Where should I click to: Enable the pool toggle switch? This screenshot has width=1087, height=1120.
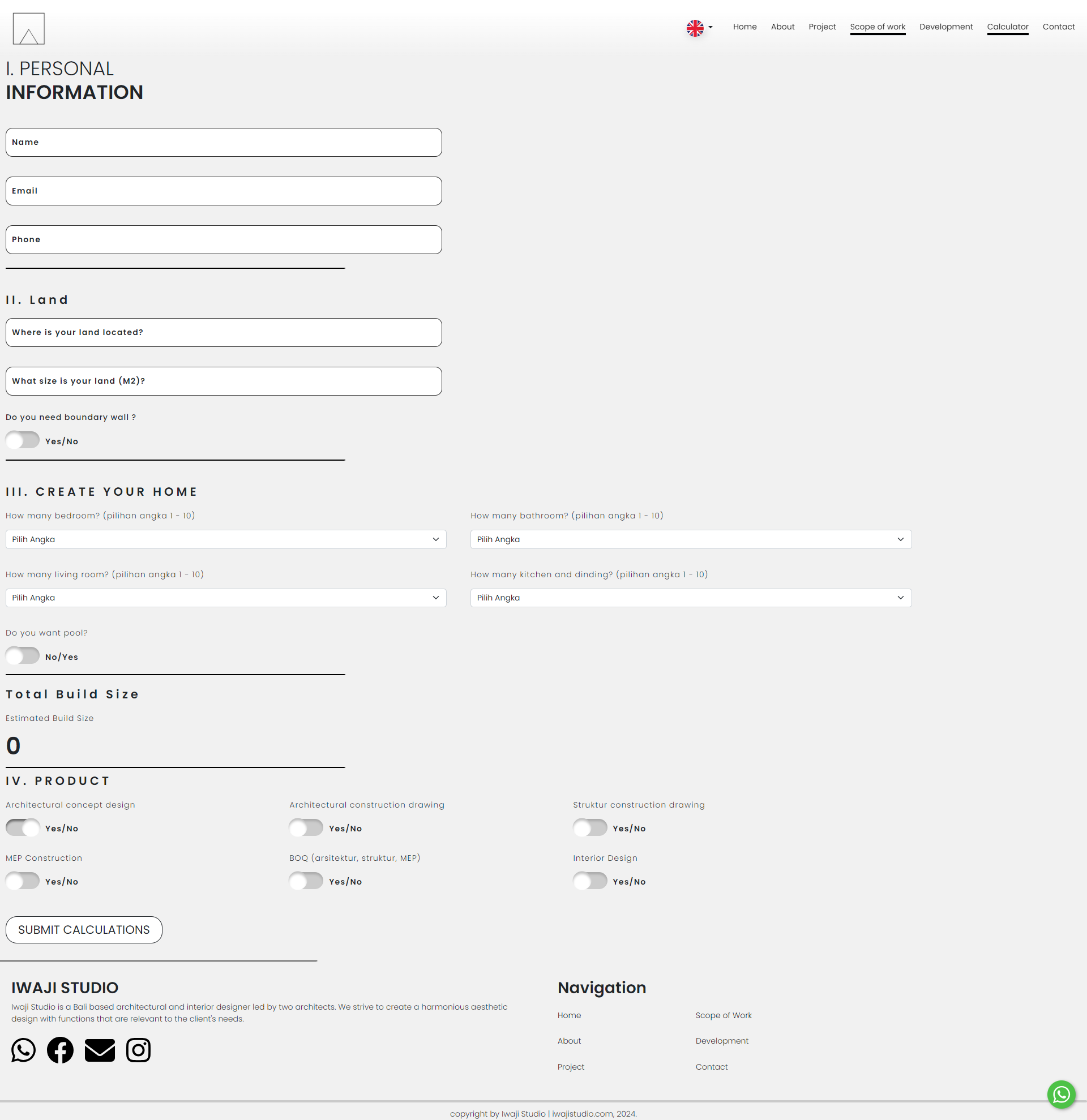tap(23, 655)
